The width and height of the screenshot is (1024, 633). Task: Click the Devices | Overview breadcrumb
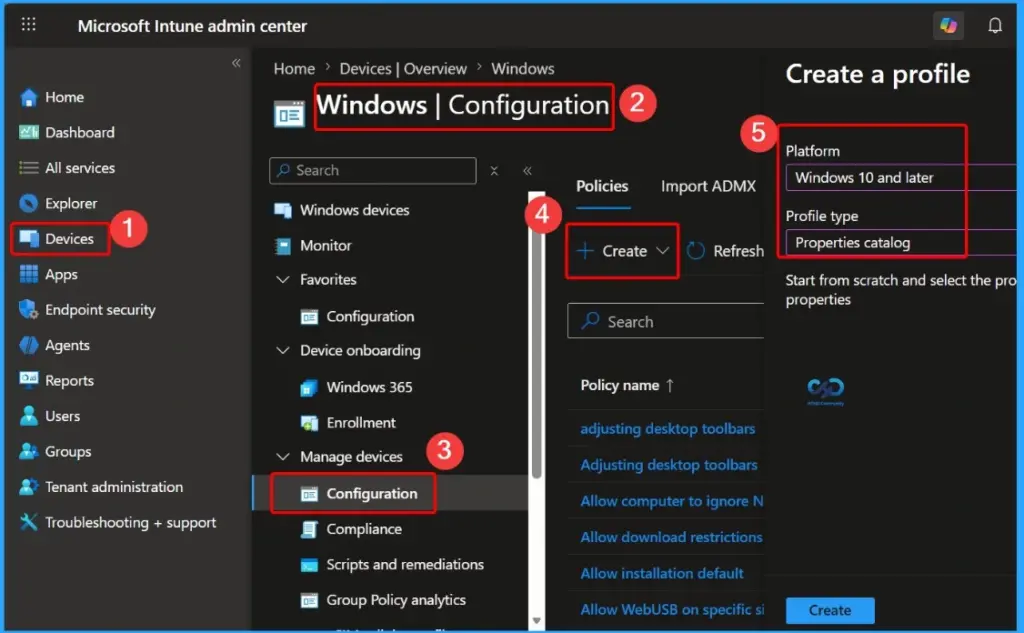(x=403, y=69)
